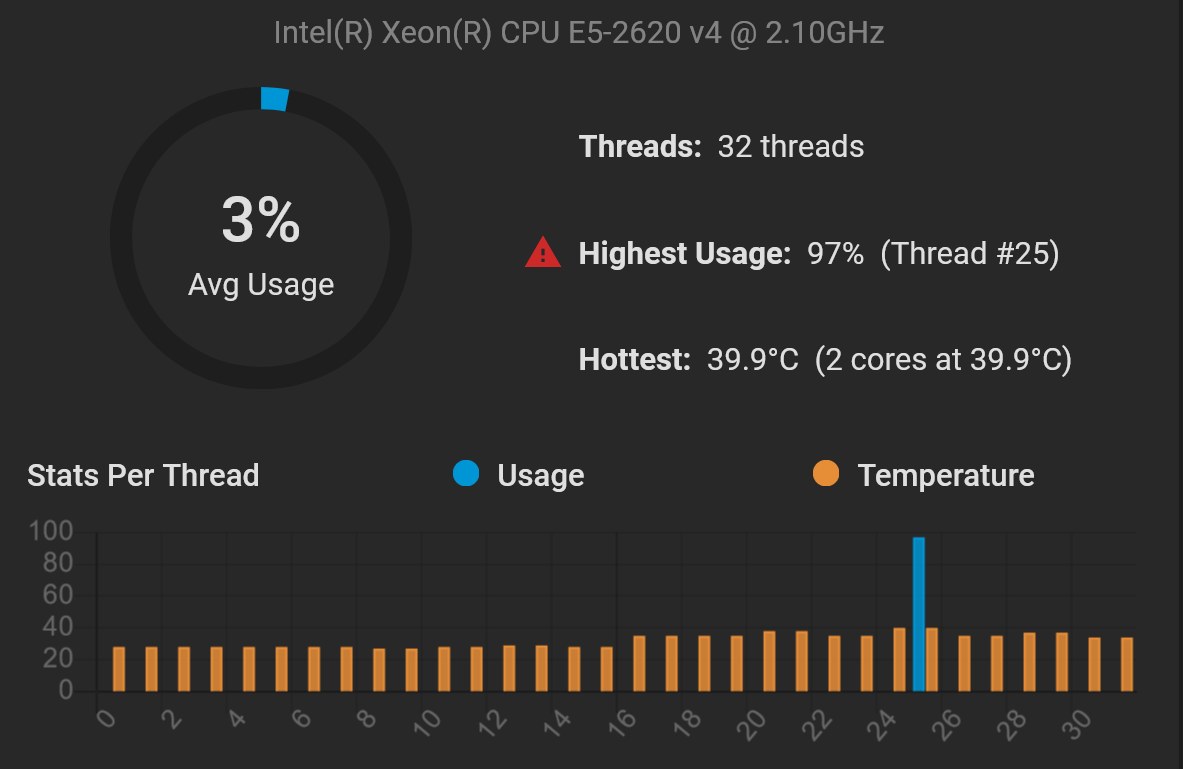Click the orange temperature bar for thread 24
Viewport: 1183px width, 769px height.
coord(899,660)
